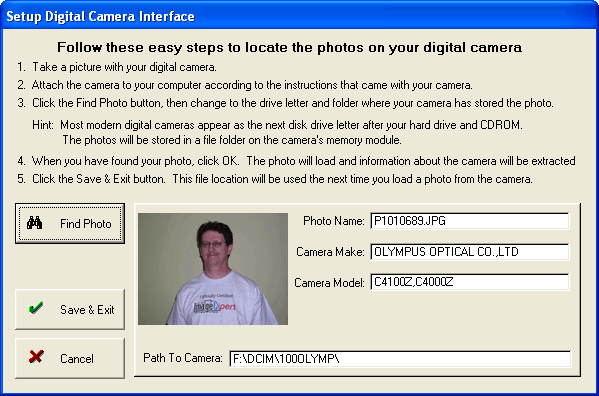Click the binoculars icon on Find Photo
599x396 pixels.
[x=34, y=223]
